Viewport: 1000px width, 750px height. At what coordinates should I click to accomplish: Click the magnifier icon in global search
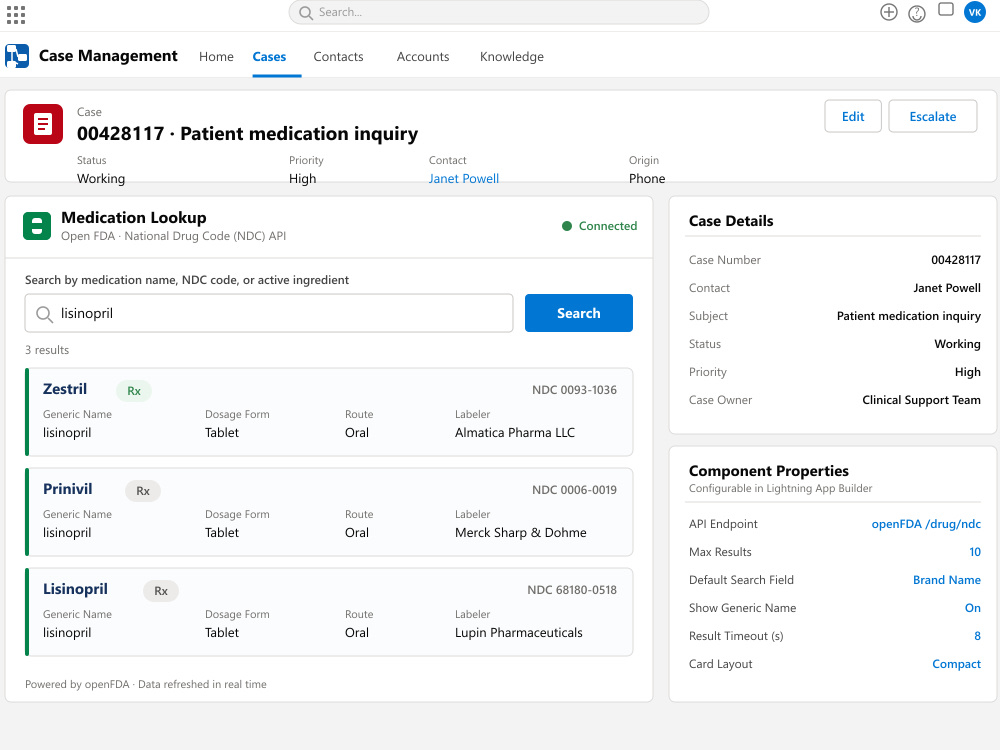(x=306, y=13)
